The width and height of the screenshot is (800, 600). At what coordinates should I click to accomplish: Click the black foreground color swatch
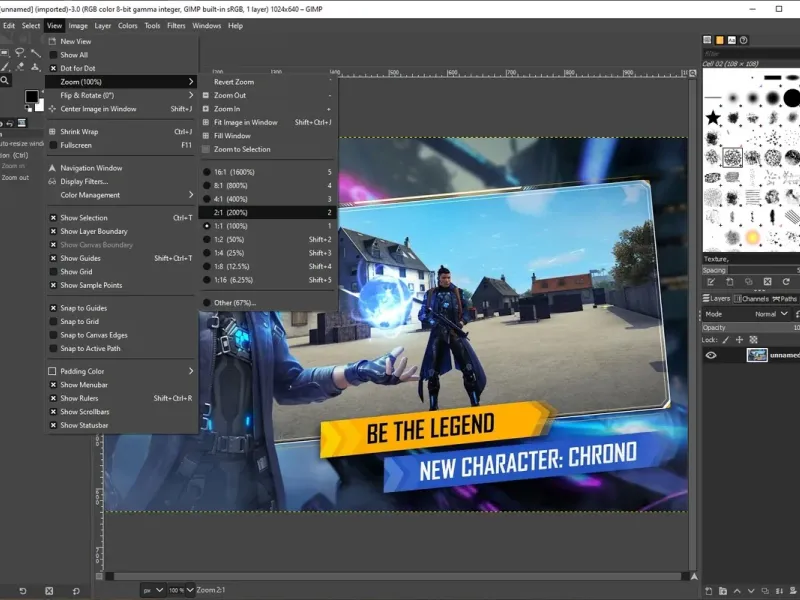click(x=31, y=97)
